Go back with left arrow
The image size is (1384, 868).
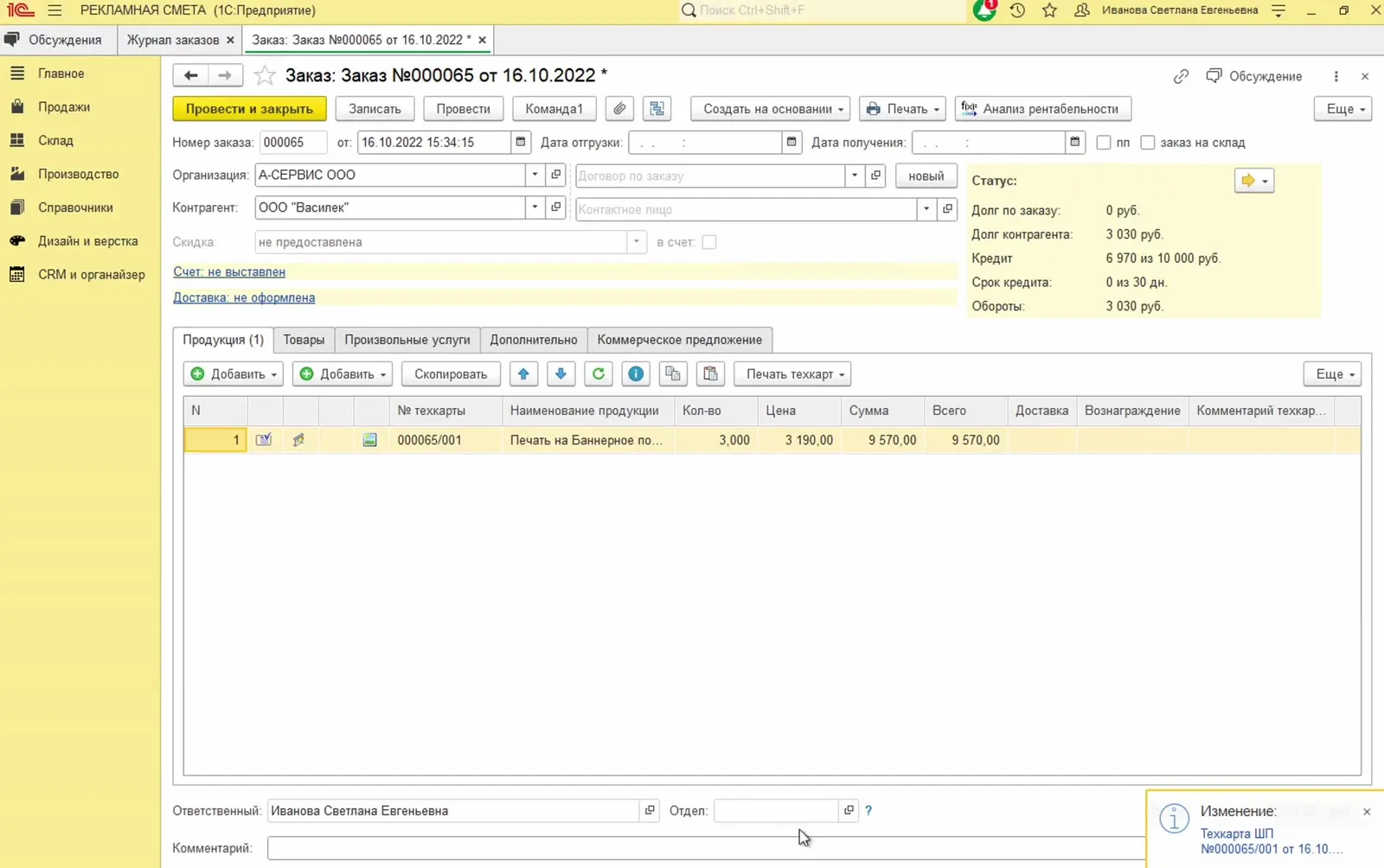[190, 76]
